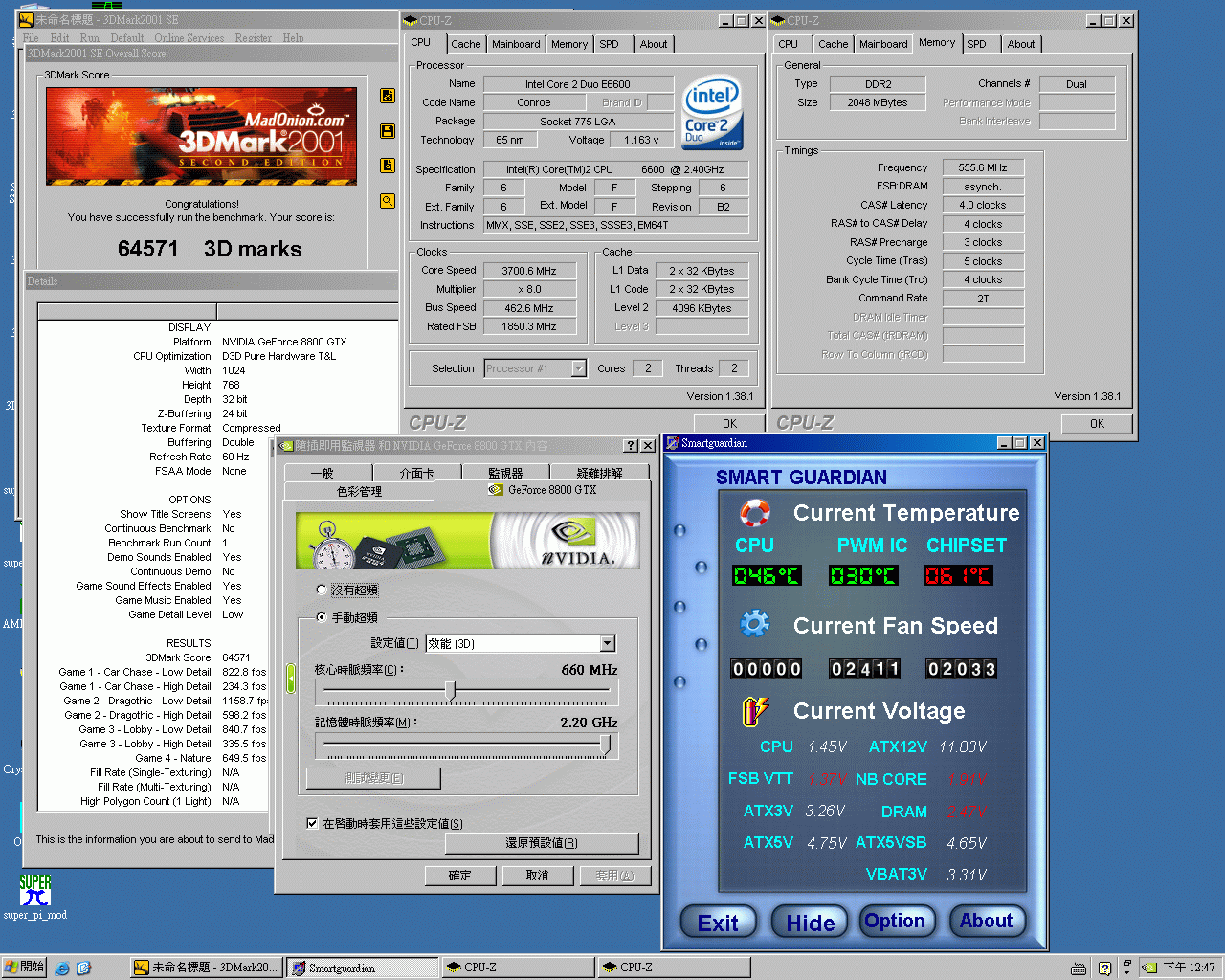The image size is (1225, 980).
Task: Click the first CPU-Z window title bar icon
Action: [x=411, y=20]
